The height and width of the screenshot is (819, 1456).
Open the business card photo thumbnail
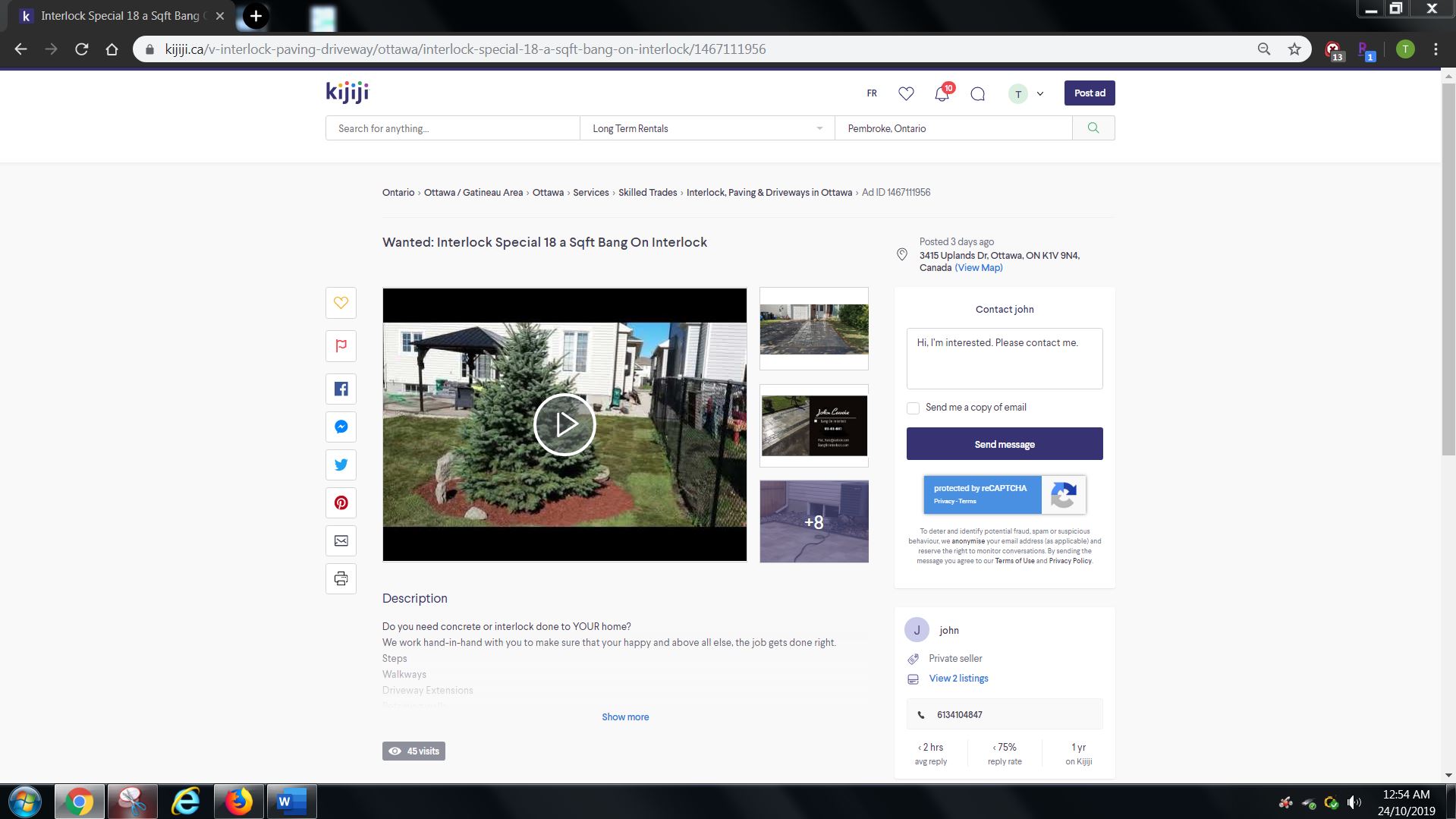tap(814, 426)
